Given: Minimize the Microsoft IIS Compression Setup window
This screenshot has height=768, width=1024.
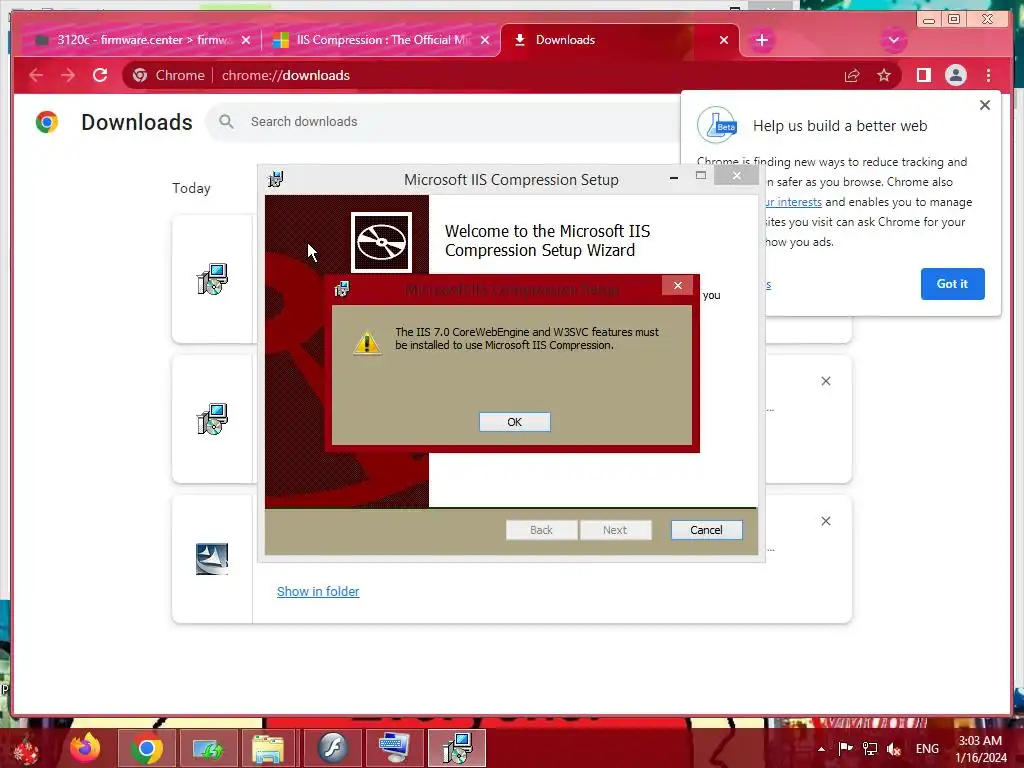Looking at the screenshot, I should [674, 176].
